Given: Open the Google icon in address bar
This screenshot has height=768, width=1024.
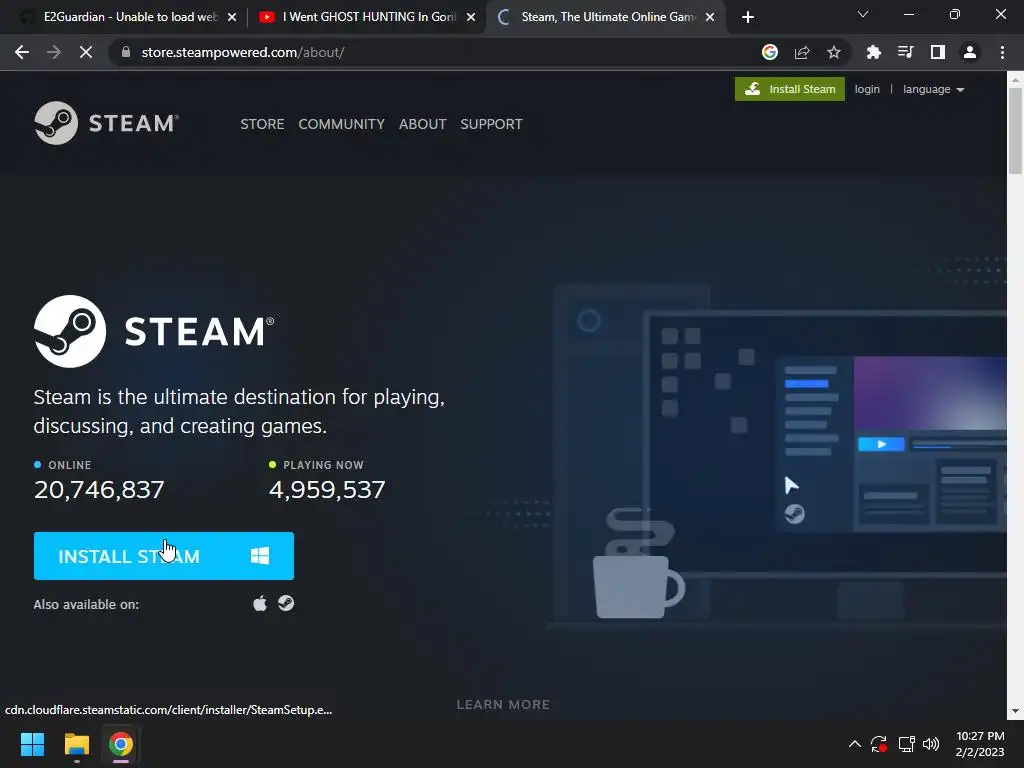Looking at the screenshot, I should click(x=770, y=52).
